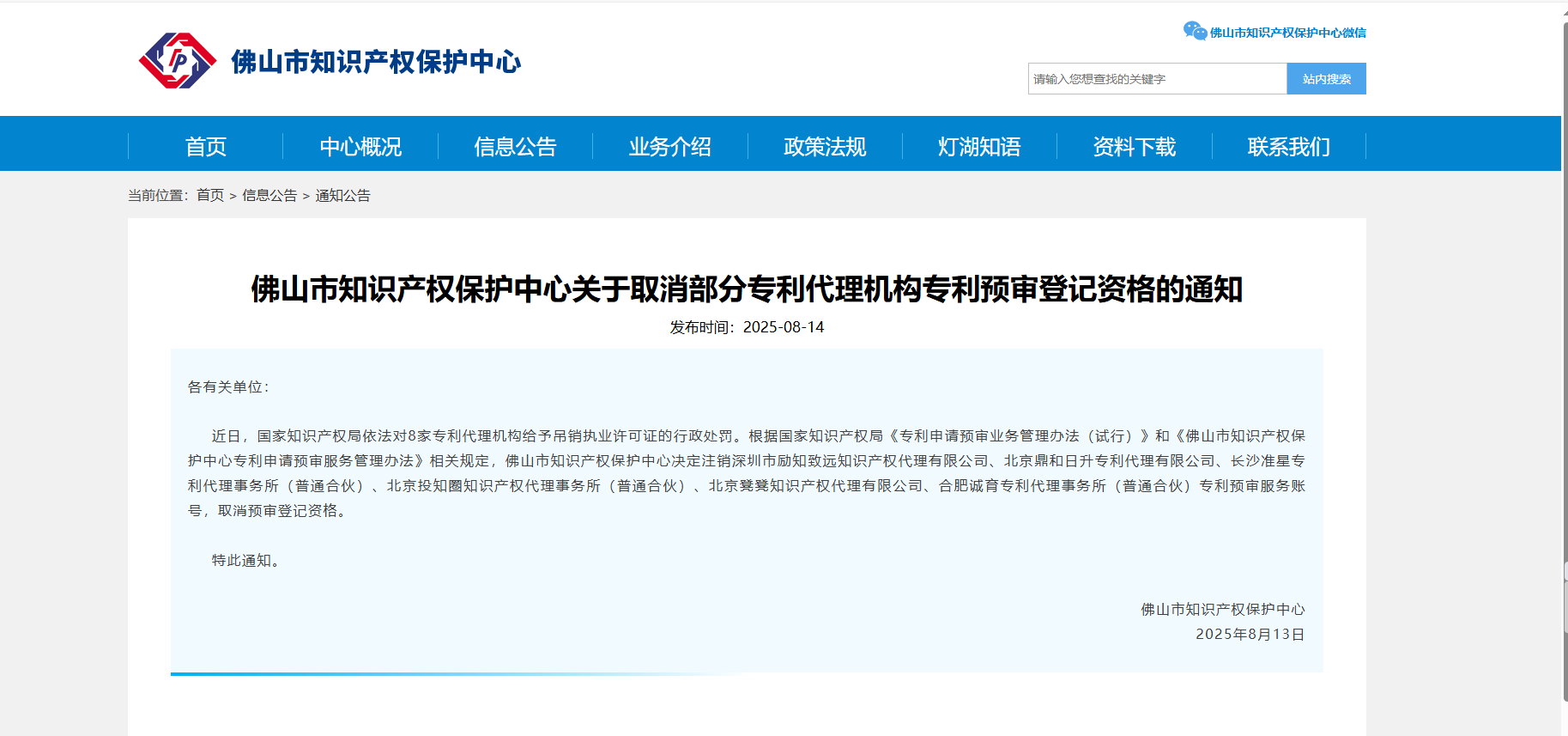The width and height of the screenshot is (1568, 736).
Task: Open the 中心概况 navigation menu
Action: [360, 147]
